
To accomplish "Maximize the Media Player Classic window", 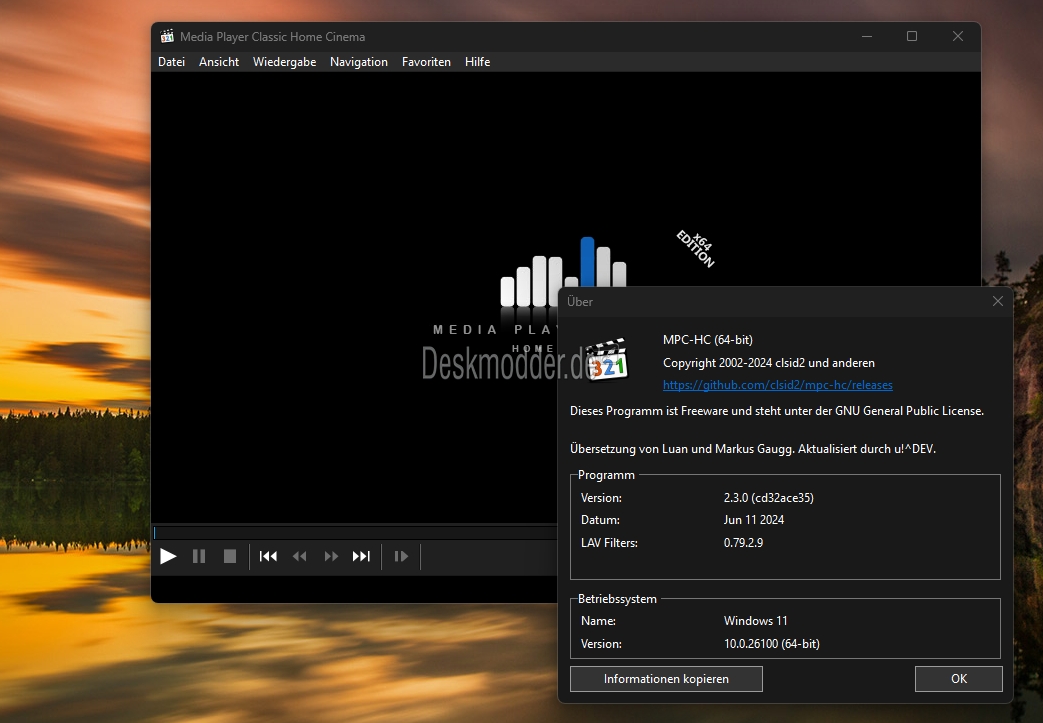I will (912, 37).
